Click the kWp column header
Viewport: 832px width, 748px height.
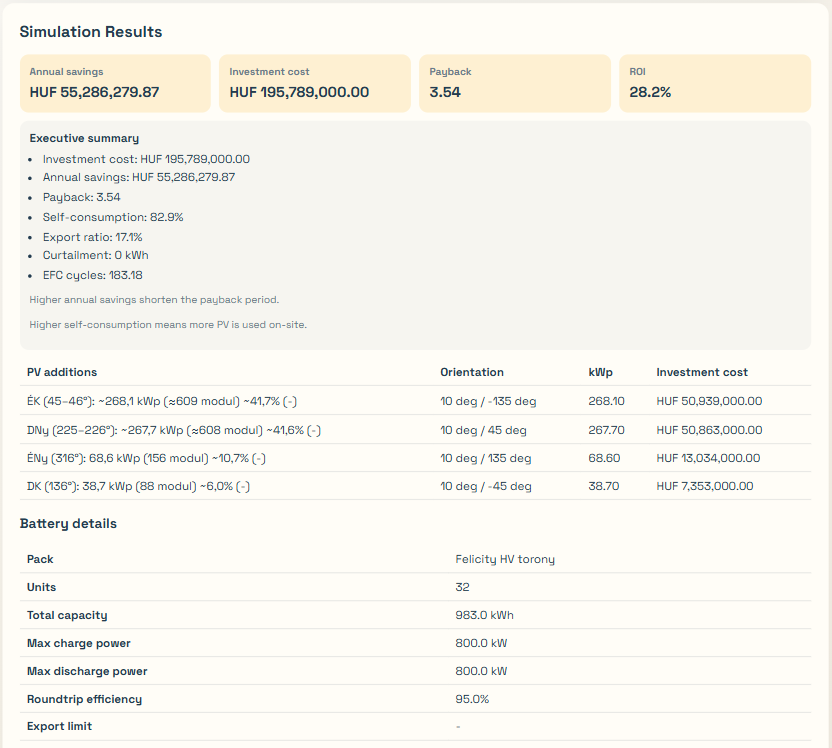[x=600, y=372]
